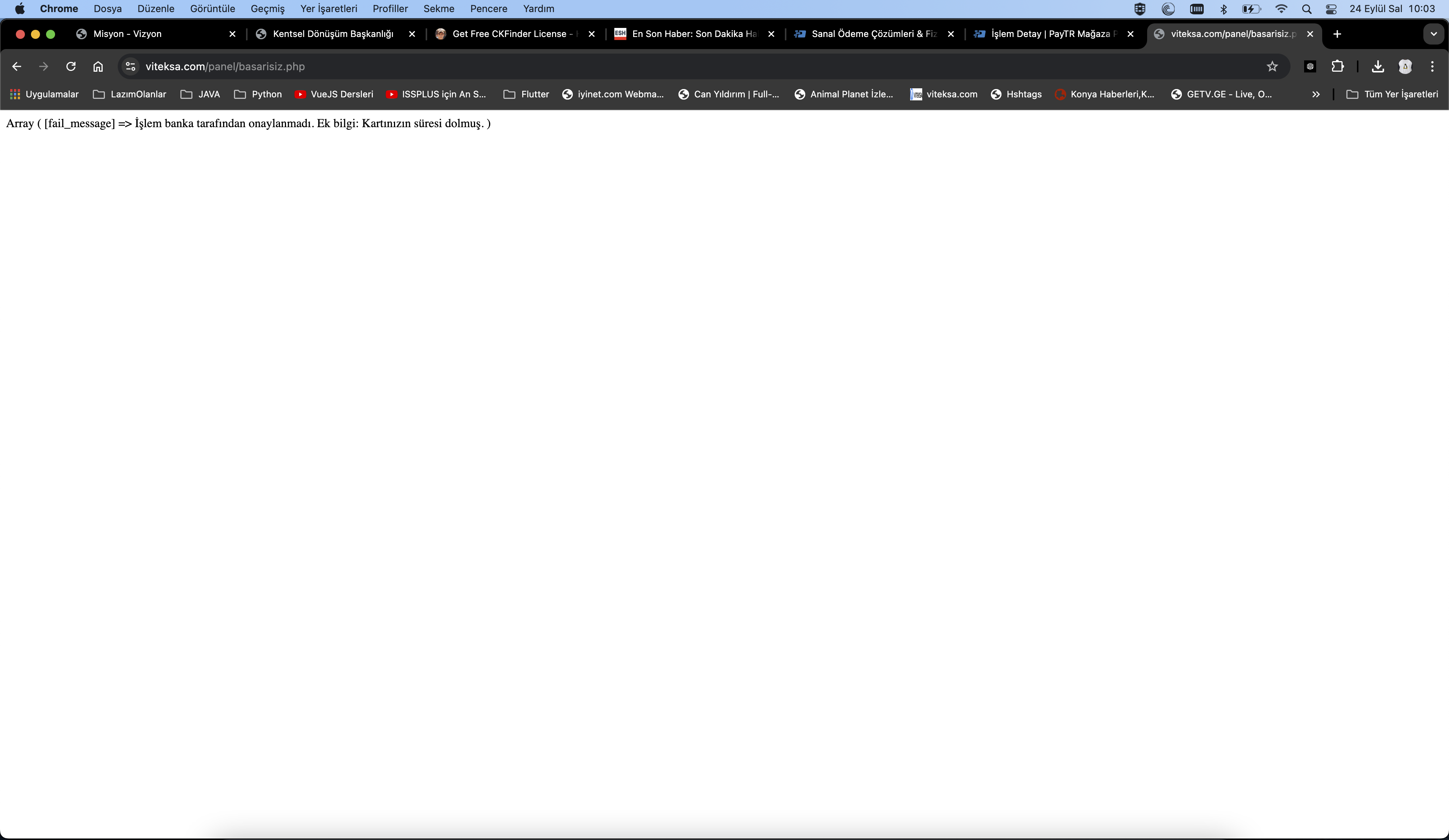Open Chrome three-dot menu
This screenshot has height=840, width=1449.
tap(1432, 67)
